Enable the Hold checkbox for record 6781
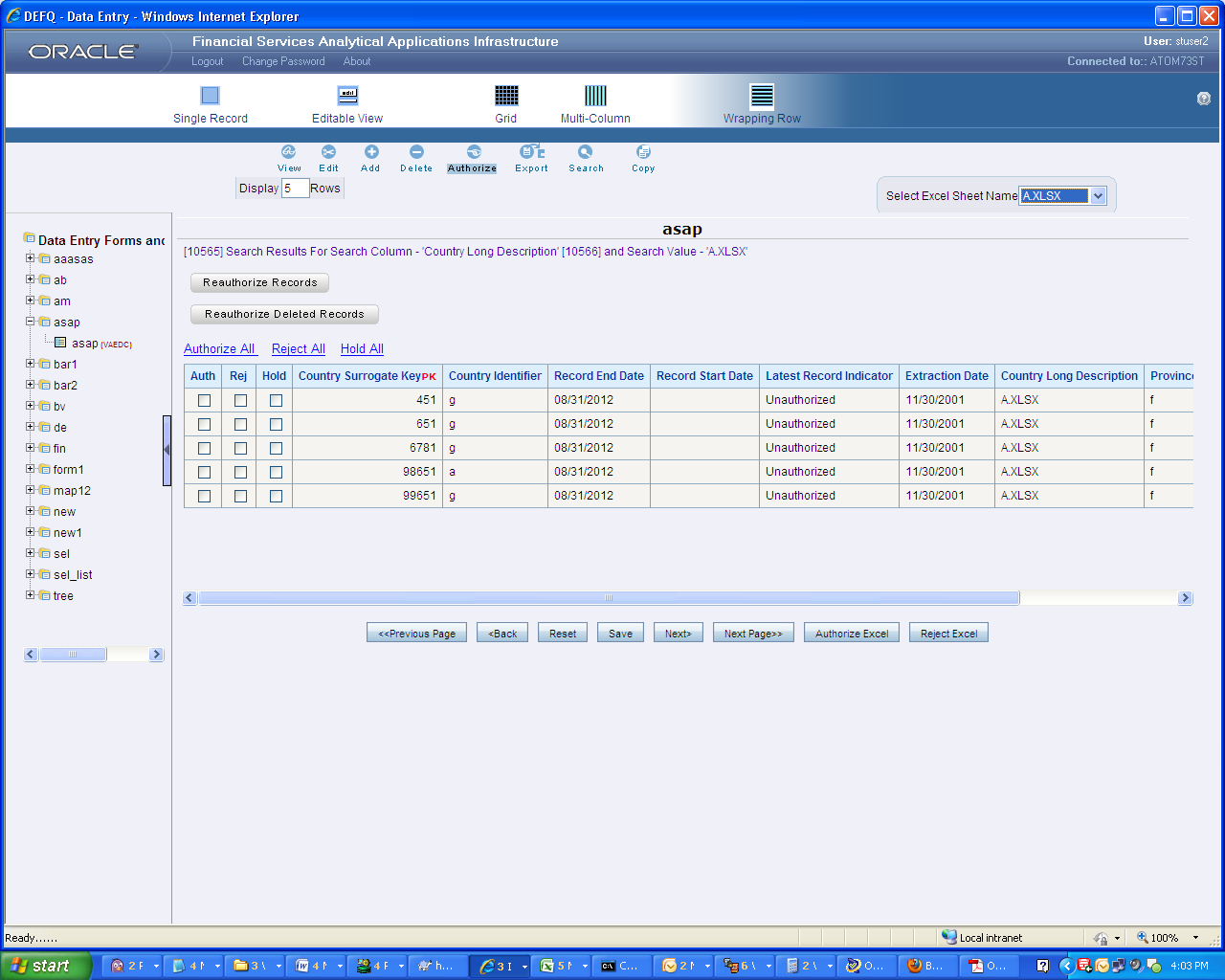1225x980 pixels. point(275,447)
